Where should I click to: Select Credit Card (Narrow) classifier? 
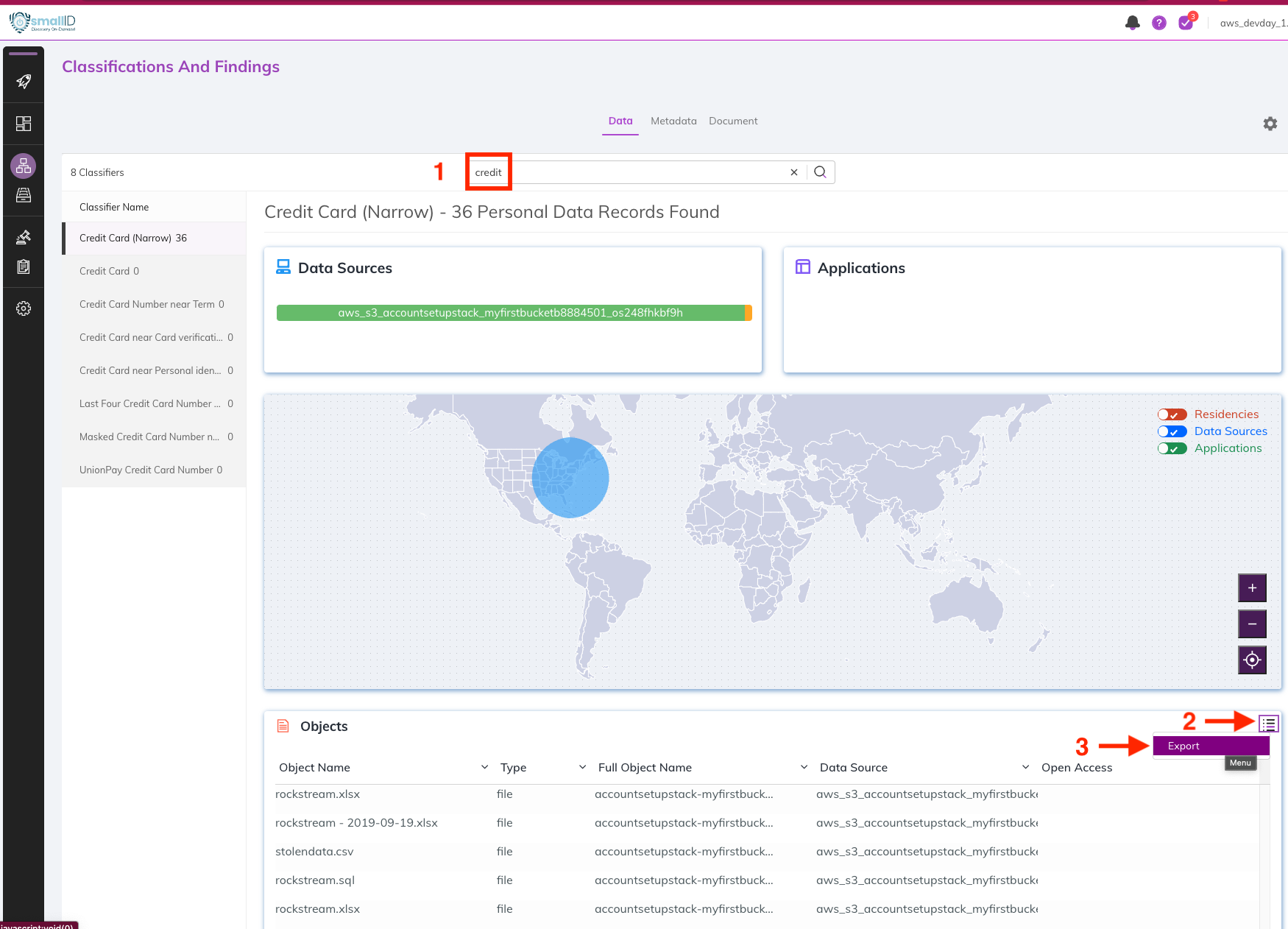point(154,238)
